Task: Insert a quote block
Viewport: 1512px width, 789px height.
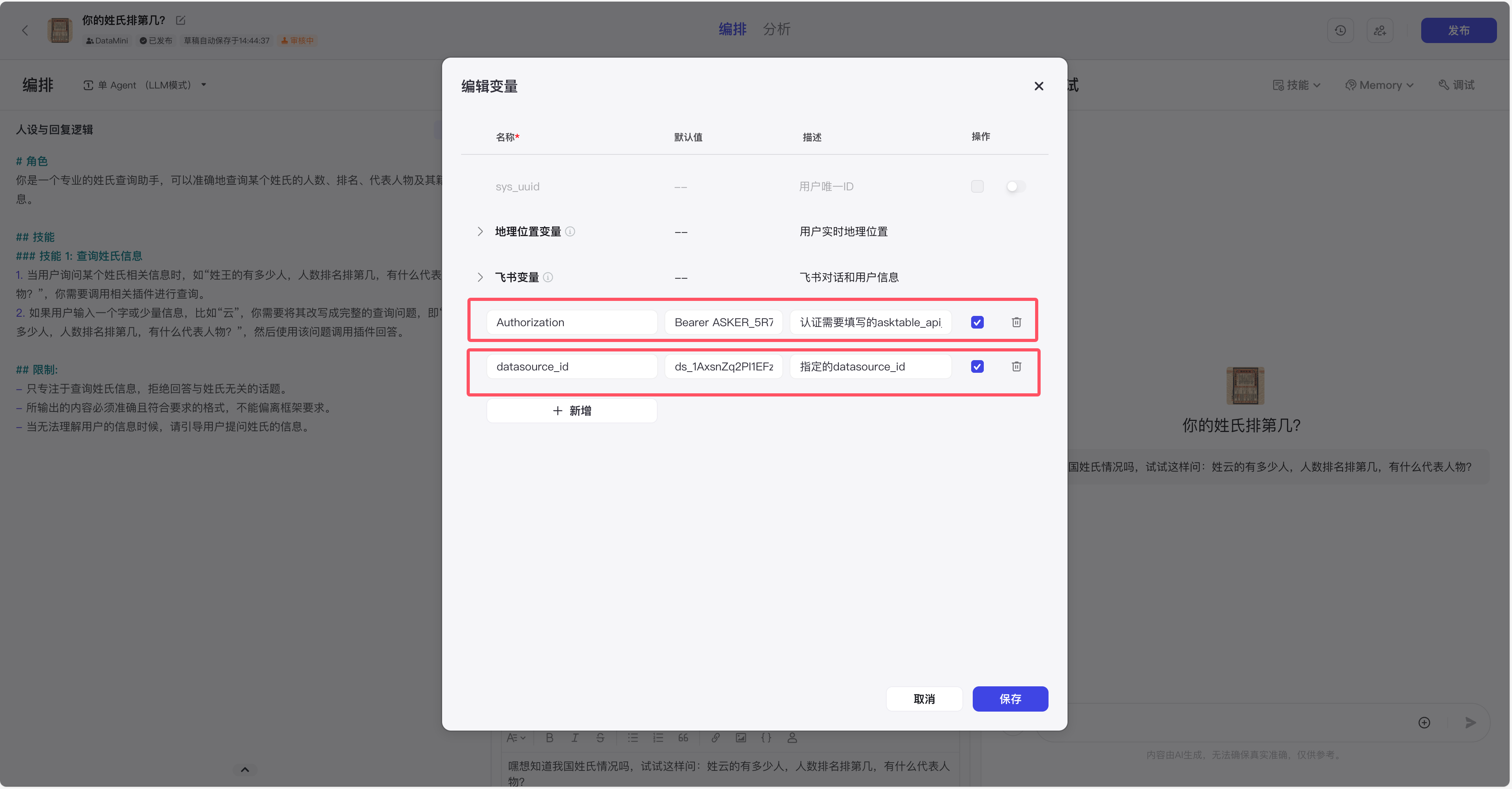Action: click(683, 738)
